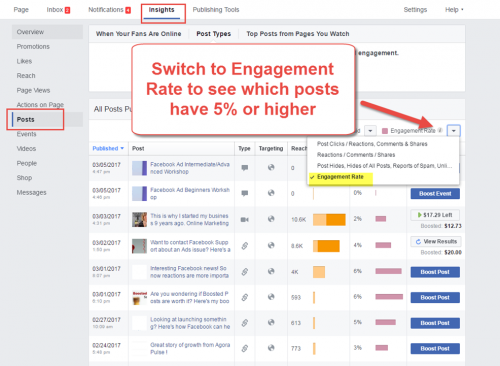The height and width of the screenshot is (366, 500).
Task: Click link type icon for Agora Pulse post
Action: 245,348
